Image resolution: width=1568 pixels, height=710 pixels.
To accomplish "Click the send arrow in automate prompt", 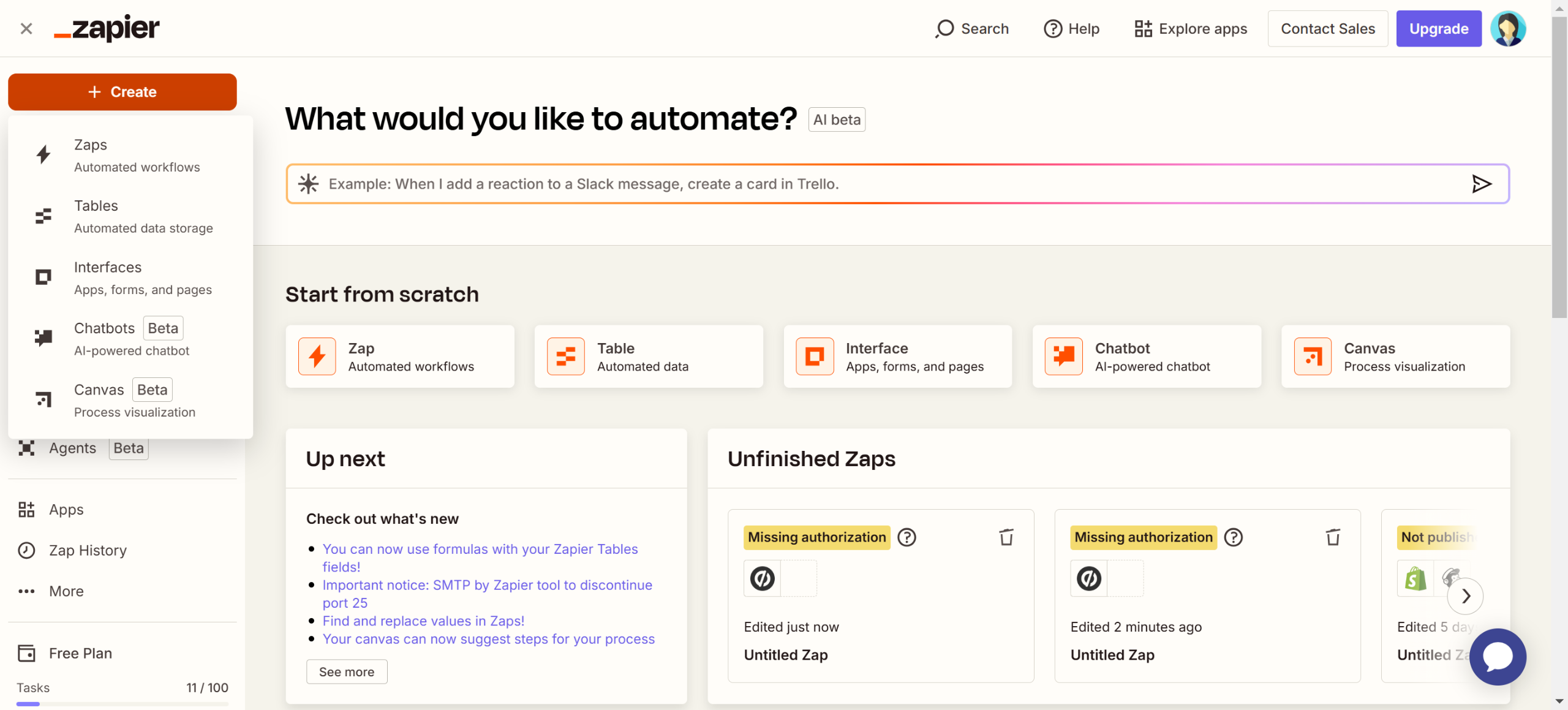I will tap(1481, 184).
